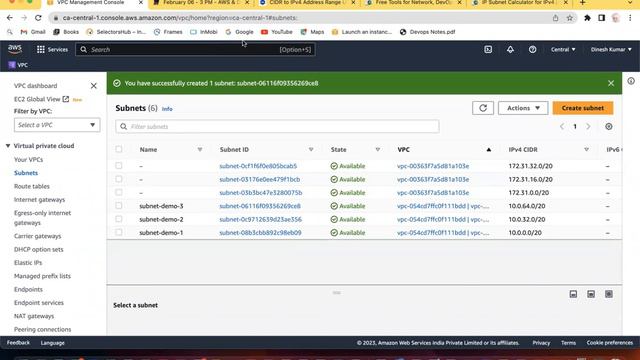Expand details panel to full view
640x360 pixels.
point(609,294)
